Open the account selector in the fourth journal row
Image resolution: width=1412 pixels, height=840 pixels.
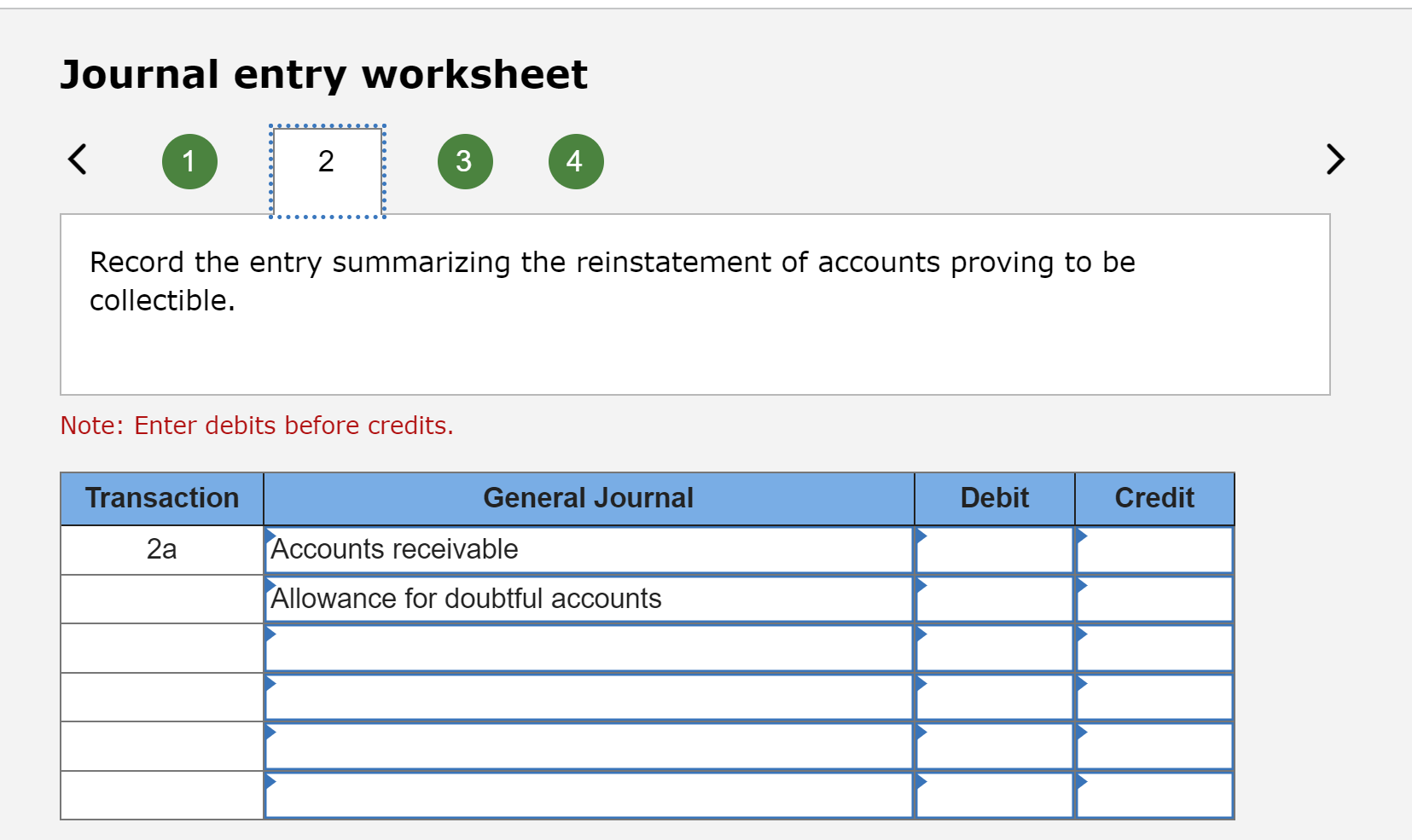click(x=270, y=686)
